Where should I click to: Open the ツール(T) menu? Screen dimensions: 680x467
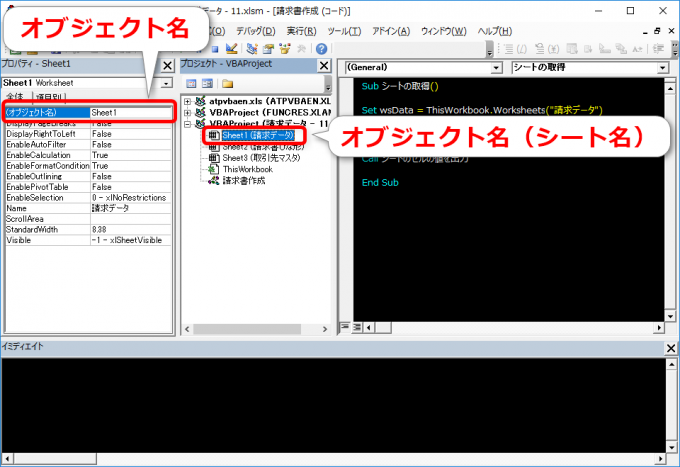[344, 31]
